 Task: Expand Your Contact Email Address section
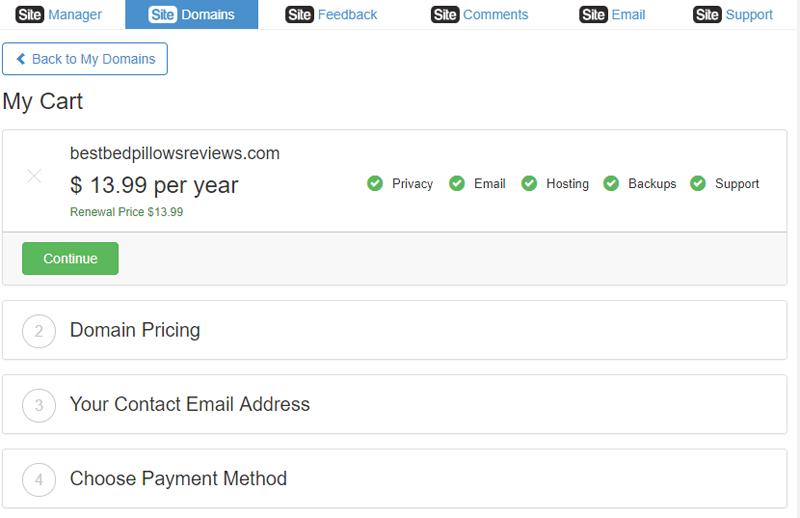pyautogui.click(x=190, y=404)
